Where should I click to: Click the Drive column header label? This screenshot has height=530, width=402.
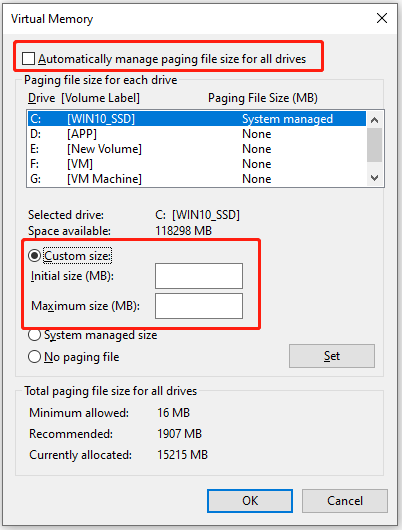[x=42, y=98]
